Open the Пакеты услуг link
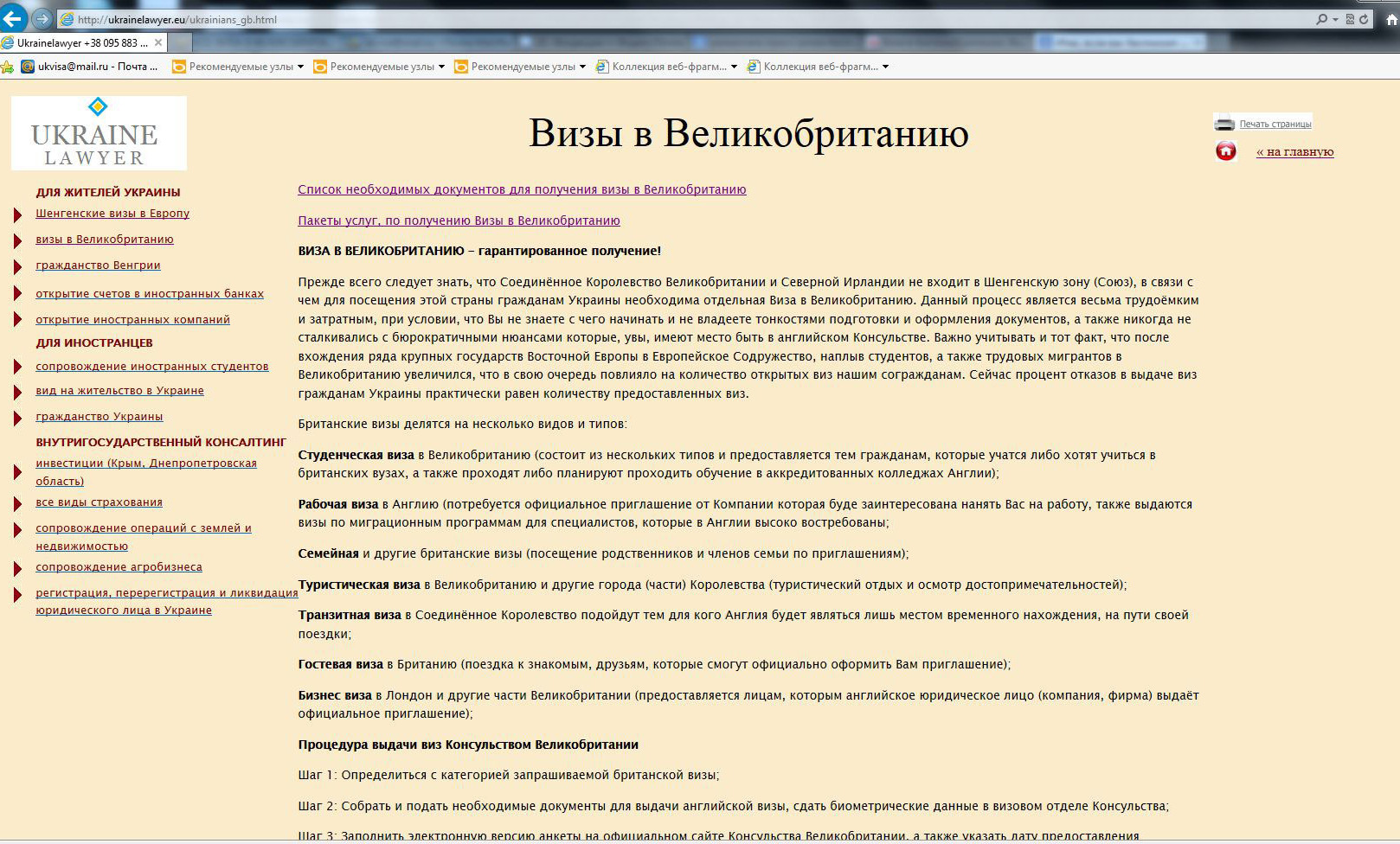This screenshot has width=1400, height=844. (x=458, y=221)
